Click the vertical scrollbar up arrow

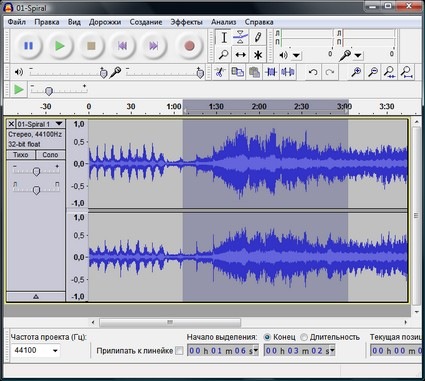pyautogui.click(x=417, y=122)
